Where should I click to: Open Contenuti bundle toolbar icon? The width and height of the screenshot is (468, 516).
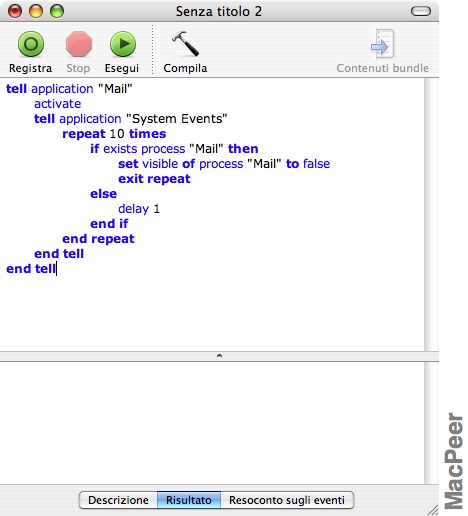pyautogui.click(x=382, y=44)
